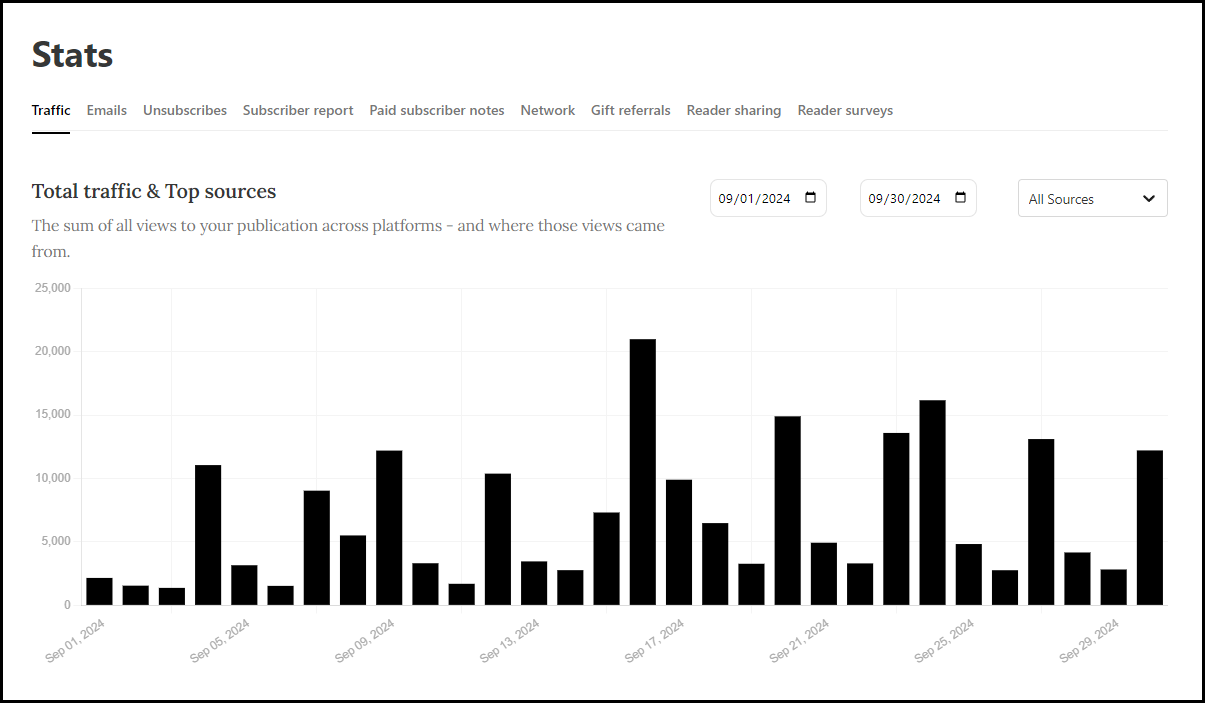Image resolution: width=1205 pixels, height=703 pixels.
Task: Select the Traffic tab
Action: click(51, 110)
